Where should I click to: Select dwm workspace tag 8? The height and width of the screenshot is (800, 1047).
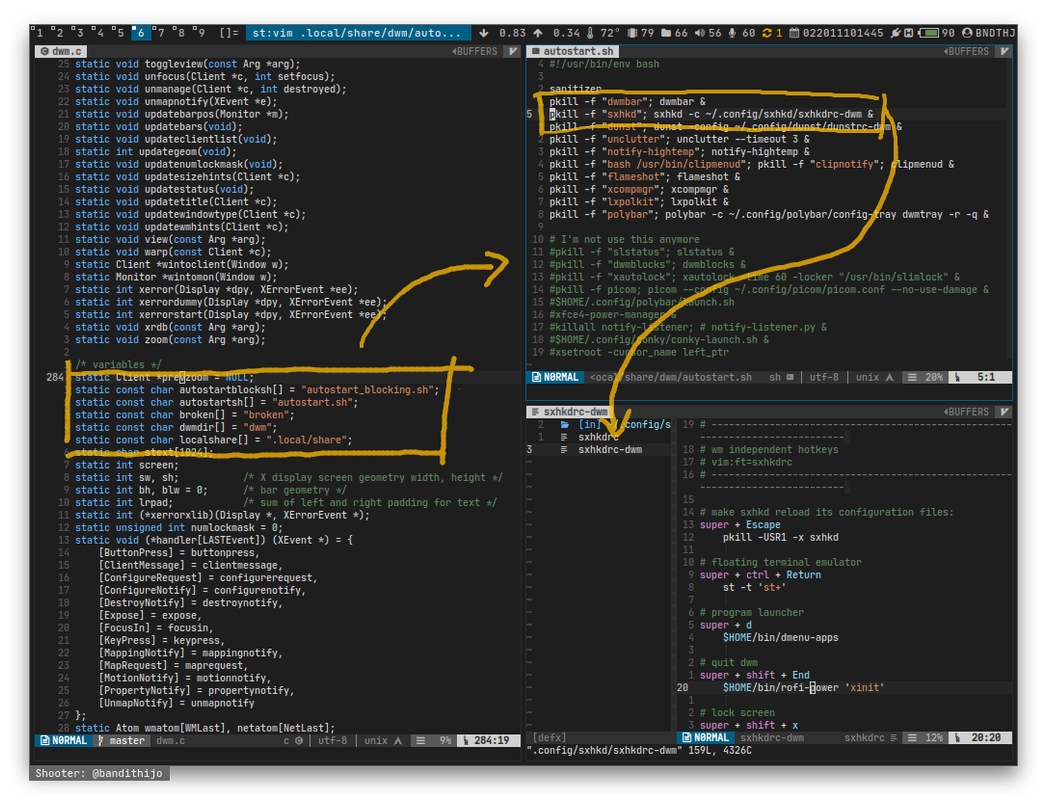coord(179,33)
